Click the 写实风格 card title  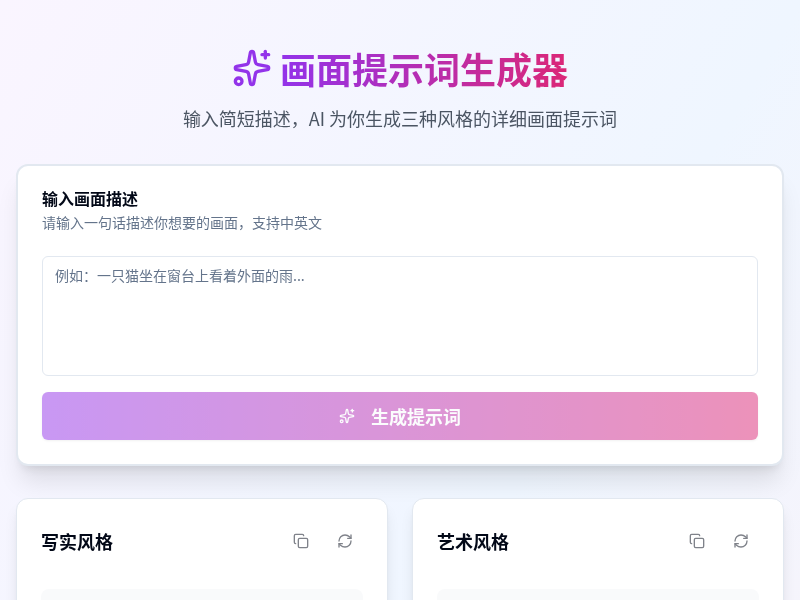(x=77, y=543)
